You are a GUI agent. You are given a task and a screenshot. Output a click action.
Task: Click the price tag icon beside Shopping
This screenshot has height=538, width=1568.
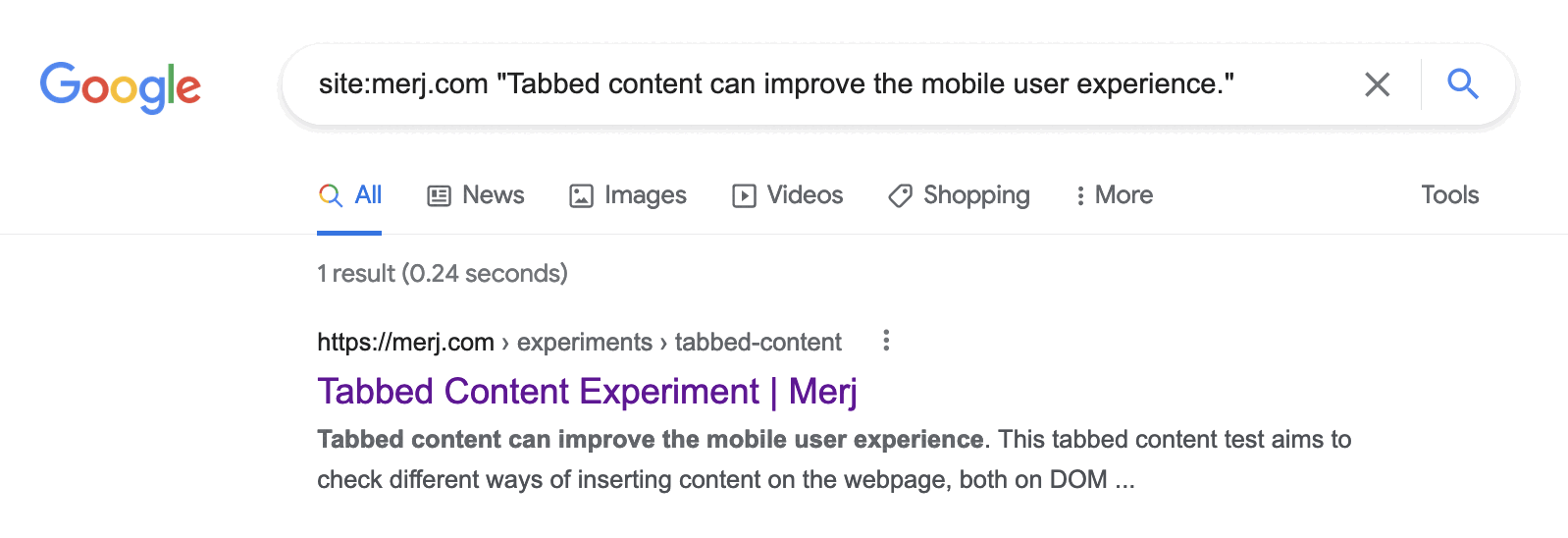(900, 196)
